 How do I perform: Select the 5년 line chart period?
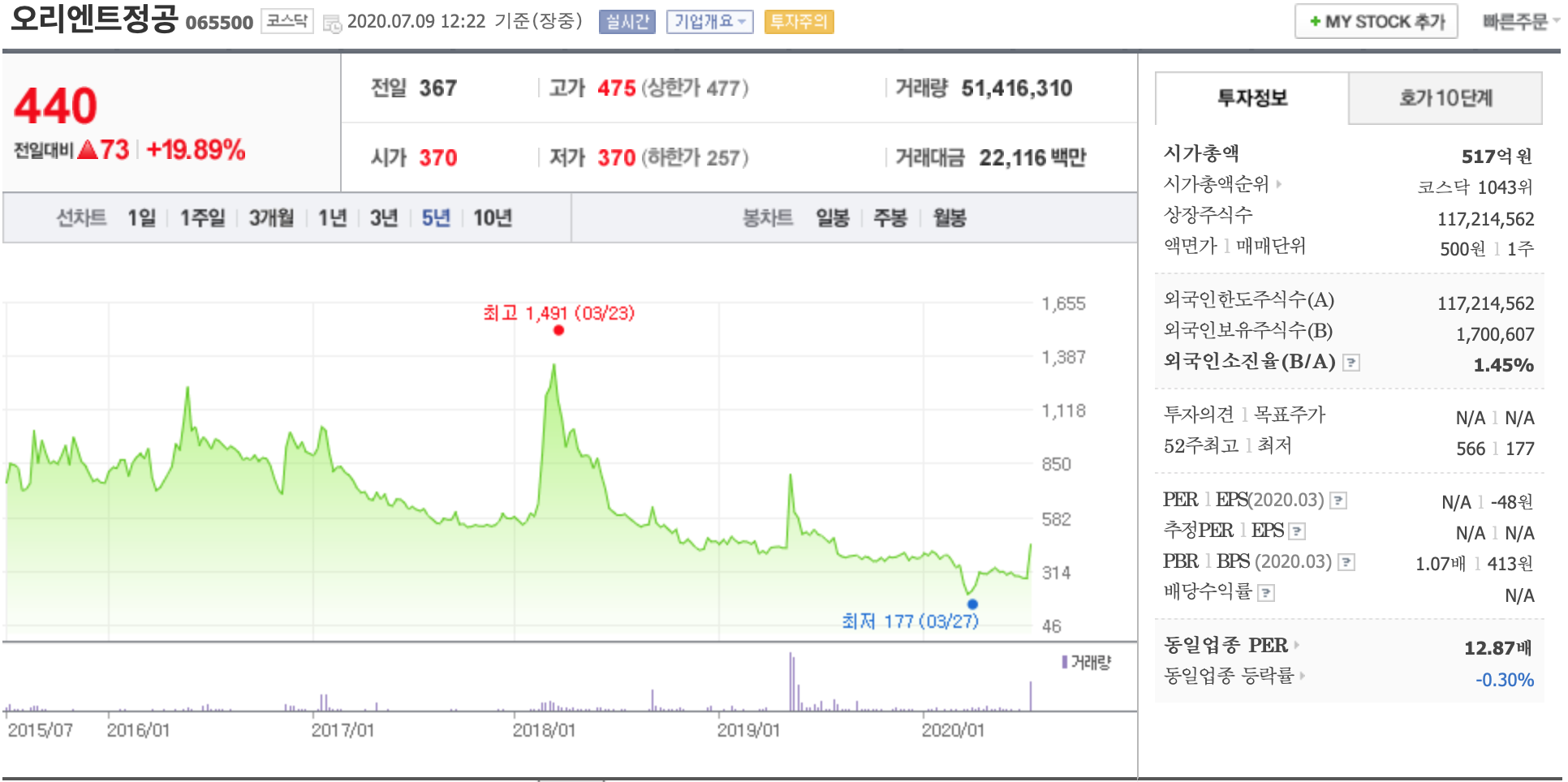(436, 217)
